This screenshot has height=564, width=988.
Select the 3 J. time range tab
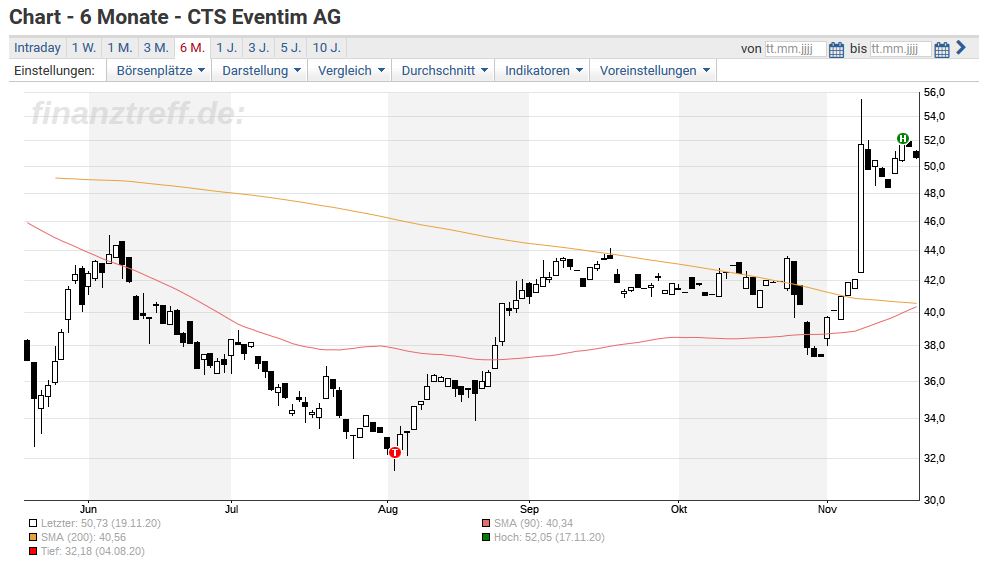[258, 48]
